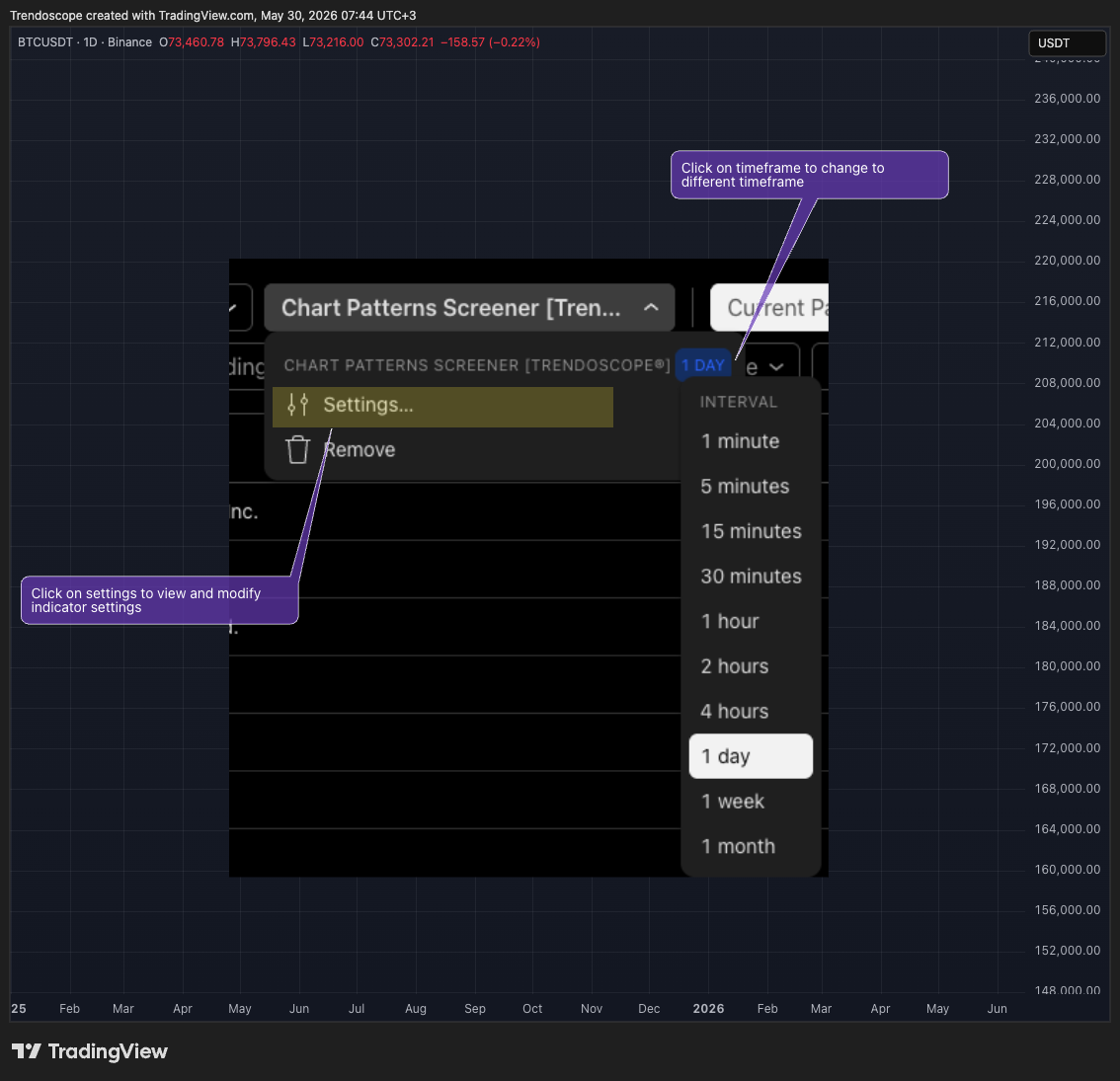Viewport: 1120px width, 1081px height.
Task: Select 15 minutes interval
Action: click(x=750, y=531)
